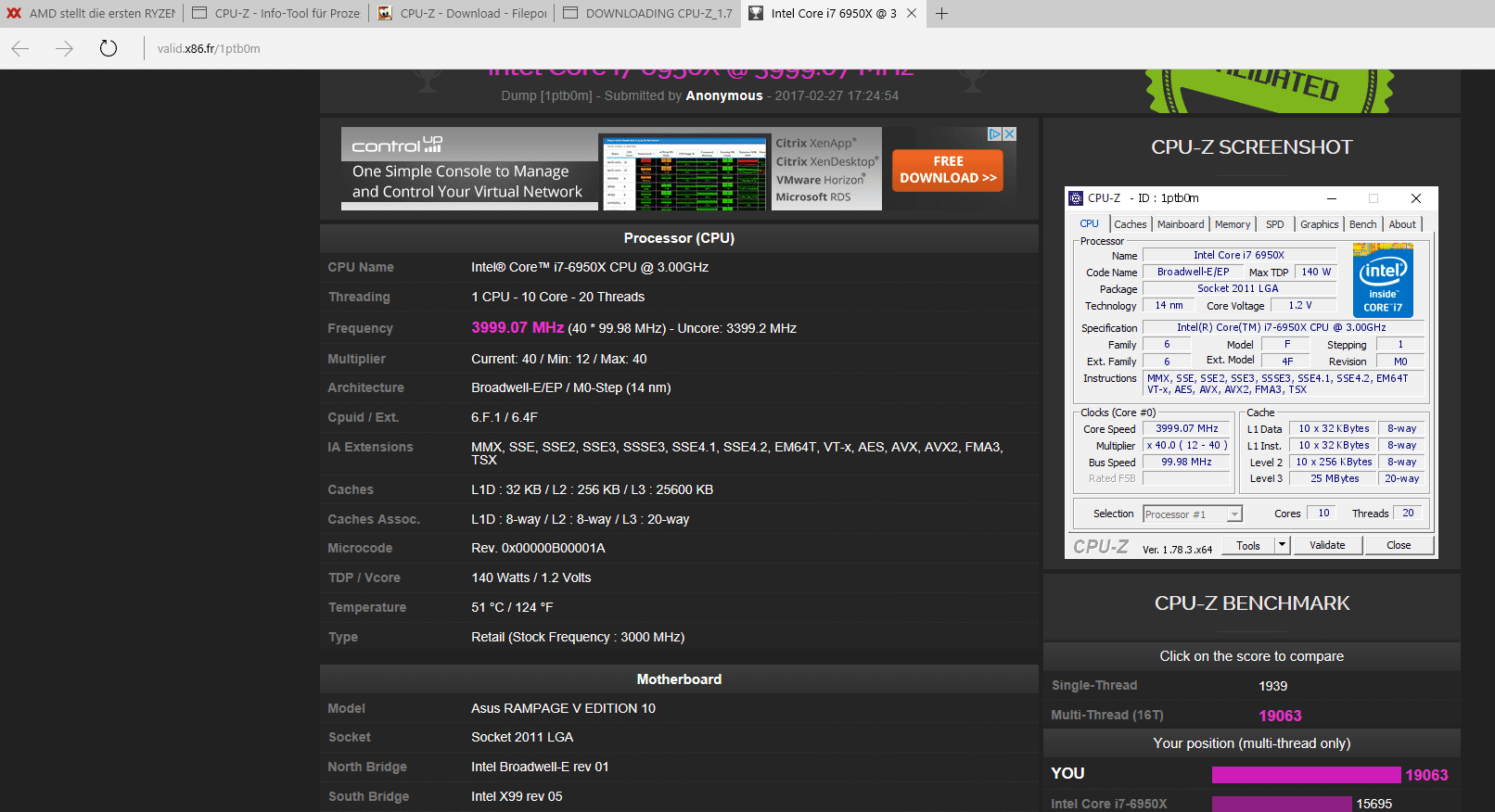
Task: Click the Motherboard section header
Action: (x=679, y=679)
